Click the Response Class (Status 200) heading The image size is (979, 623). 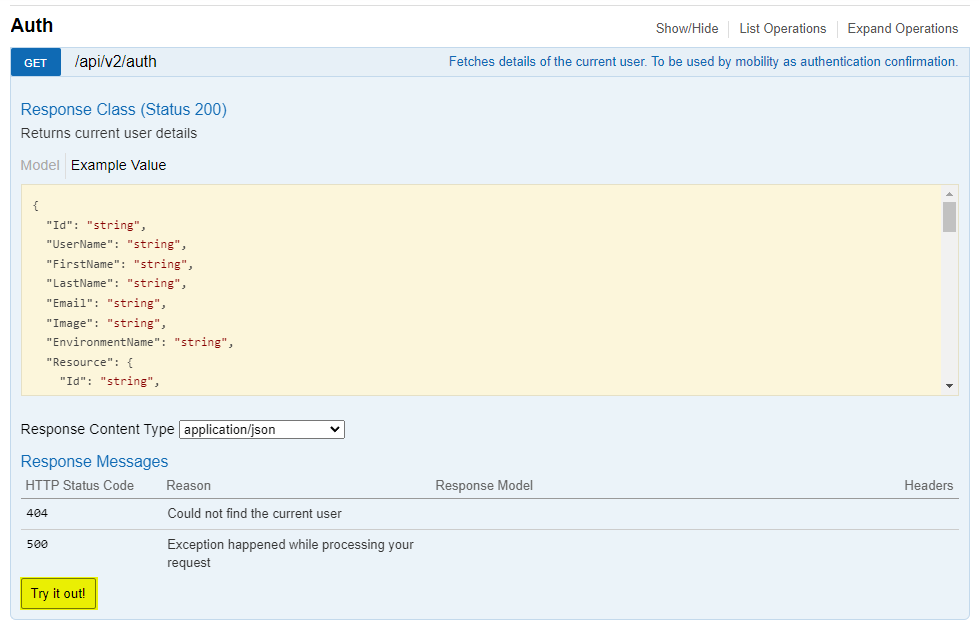(123, 109)
